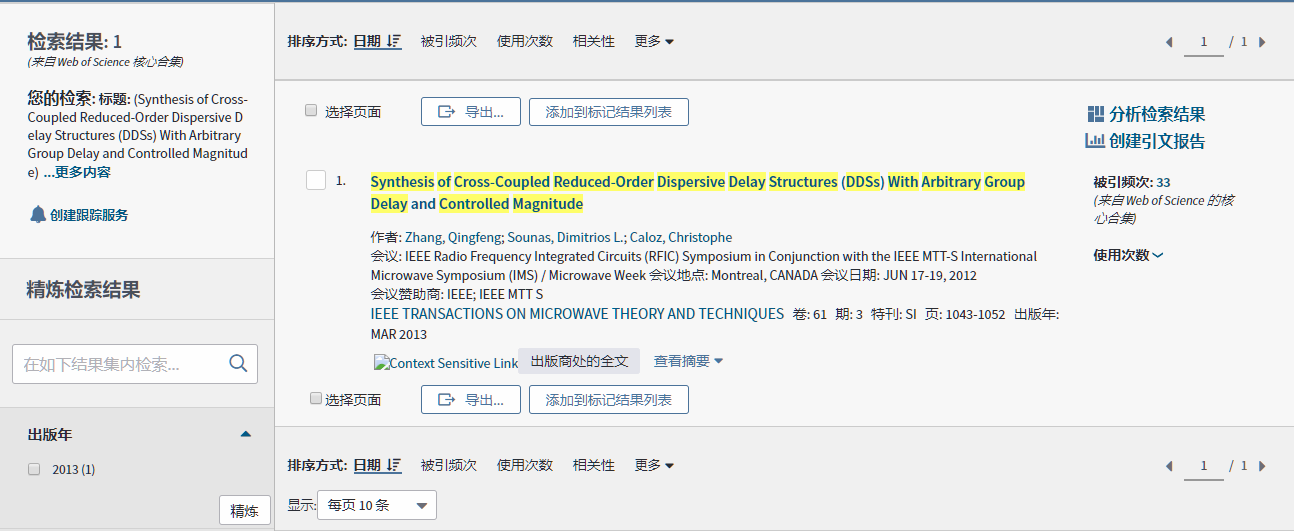Open the 每页 10 条 dropdown
This screenshot has height=531, width=1294.
tap(376, 505)
